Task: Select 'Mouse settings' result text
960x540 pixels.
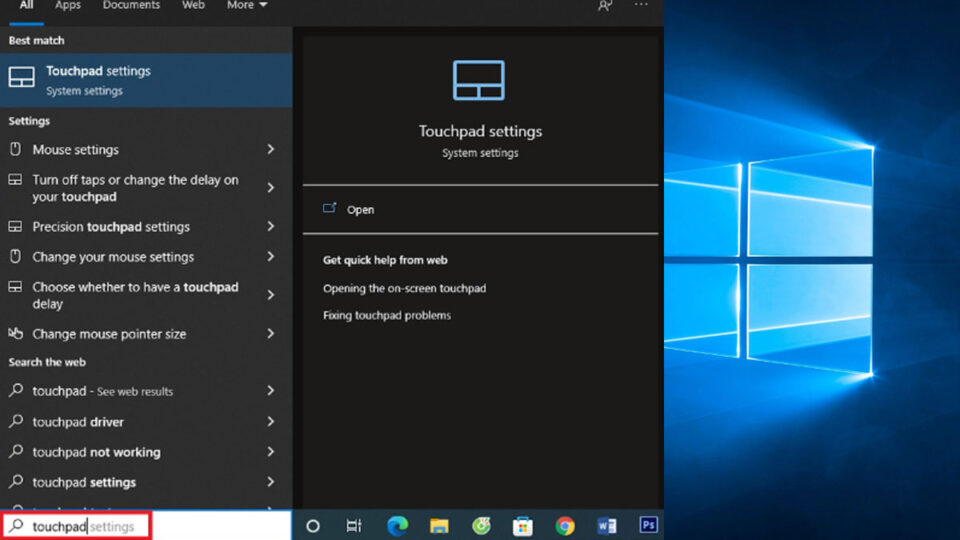Action: coord(75,149)
